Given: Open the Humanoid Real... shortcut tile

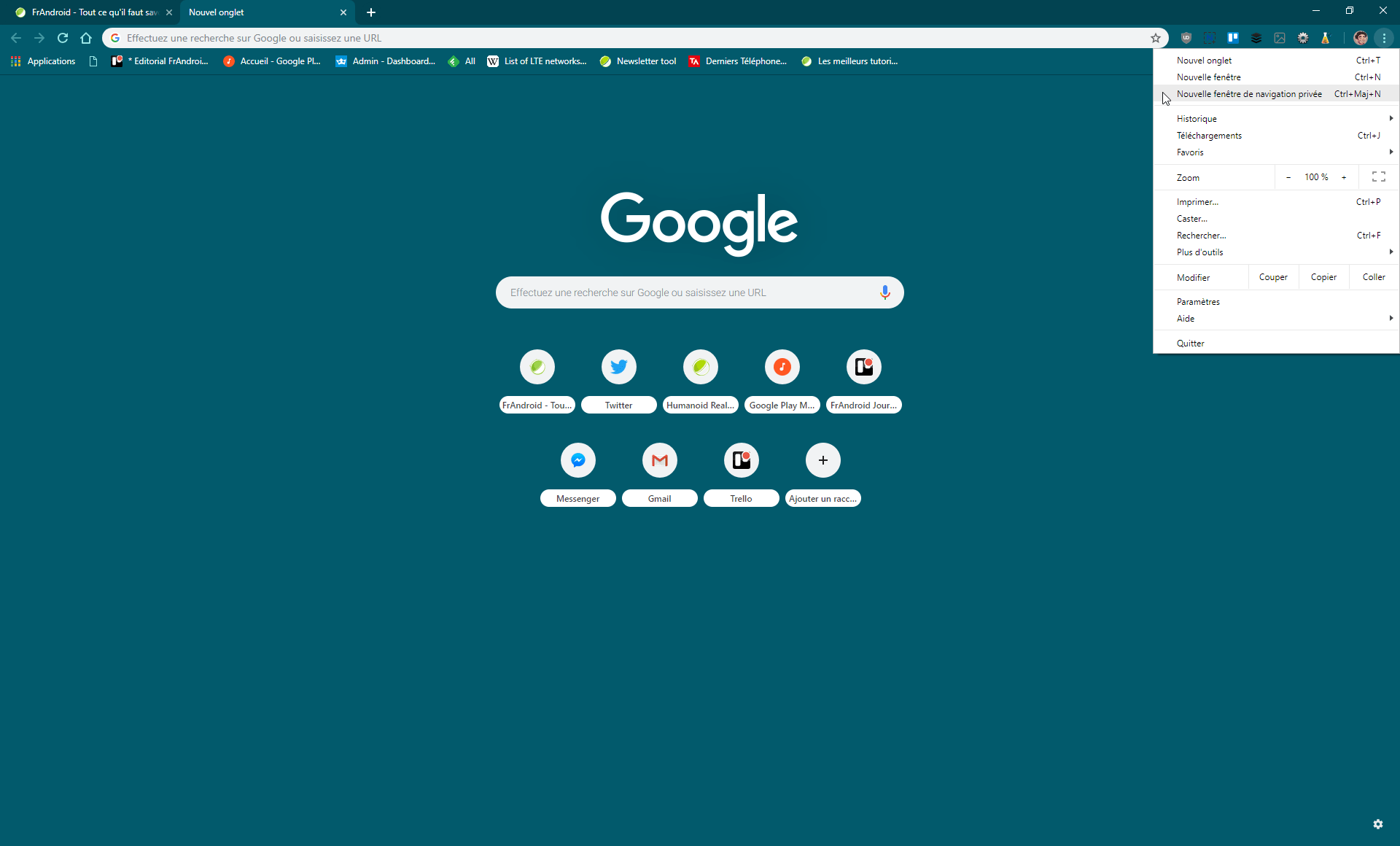Looking at the screenshot, I should [701, 381].
